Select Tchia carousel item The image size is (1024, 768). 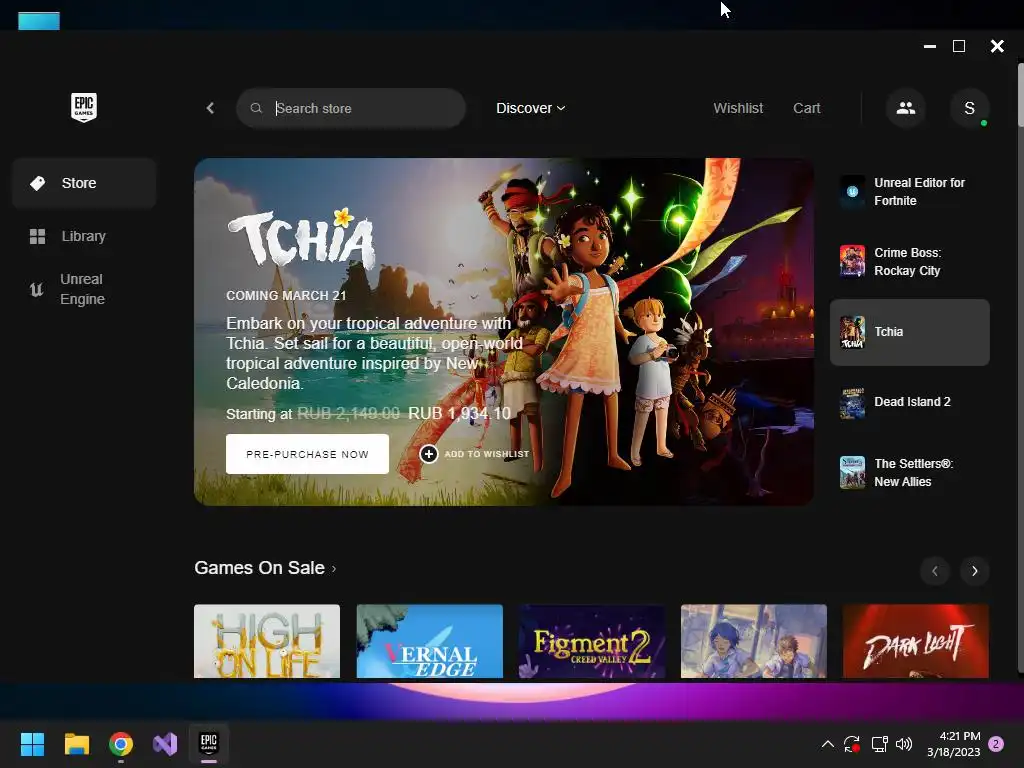(x=910, y=332)
